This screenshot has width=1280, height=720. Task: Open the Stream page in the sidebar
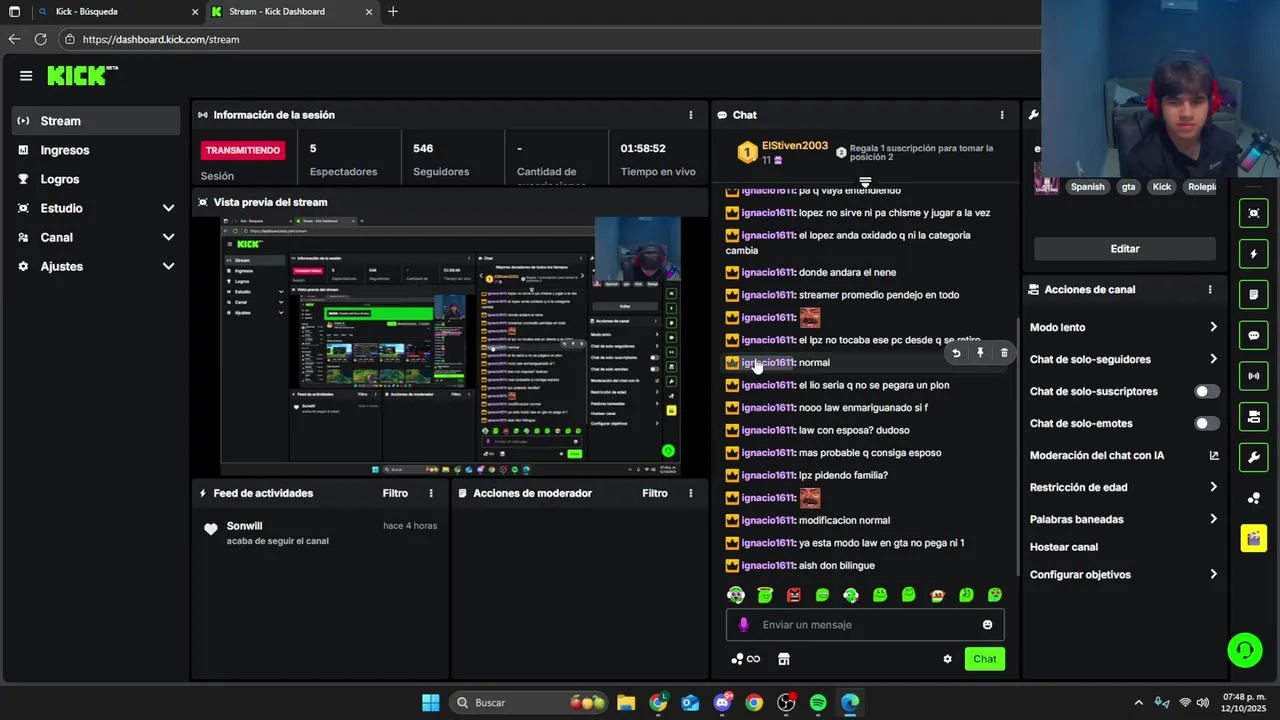(x=96, y=121)
